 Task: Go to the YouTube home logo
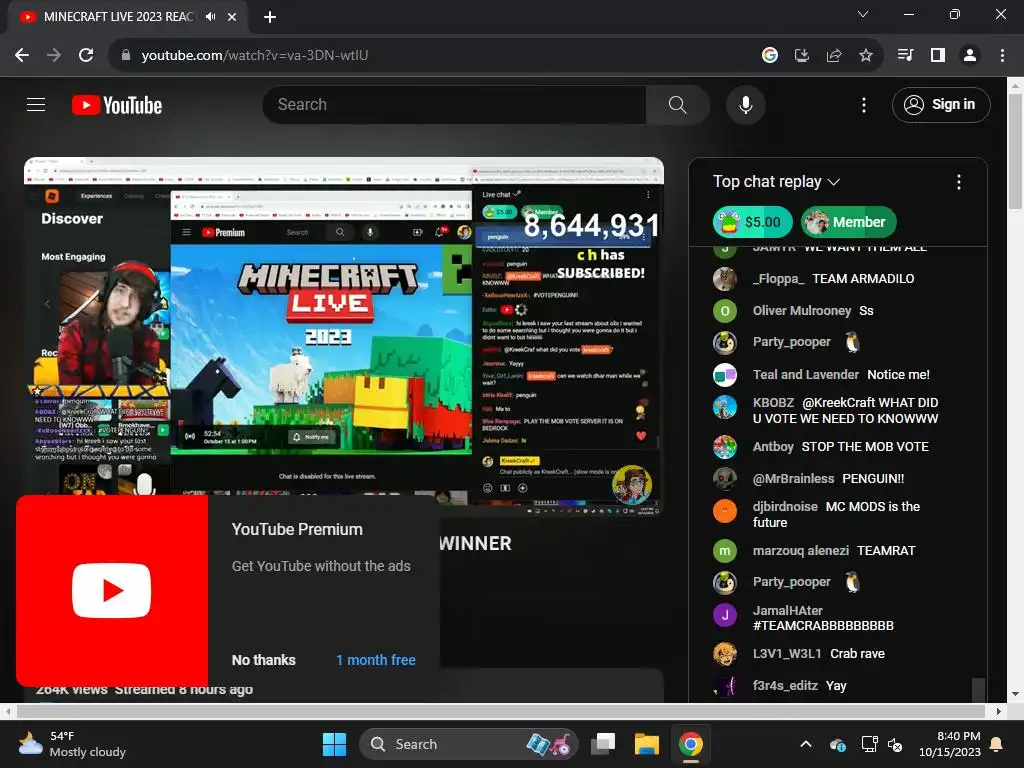tap(117, 105)
